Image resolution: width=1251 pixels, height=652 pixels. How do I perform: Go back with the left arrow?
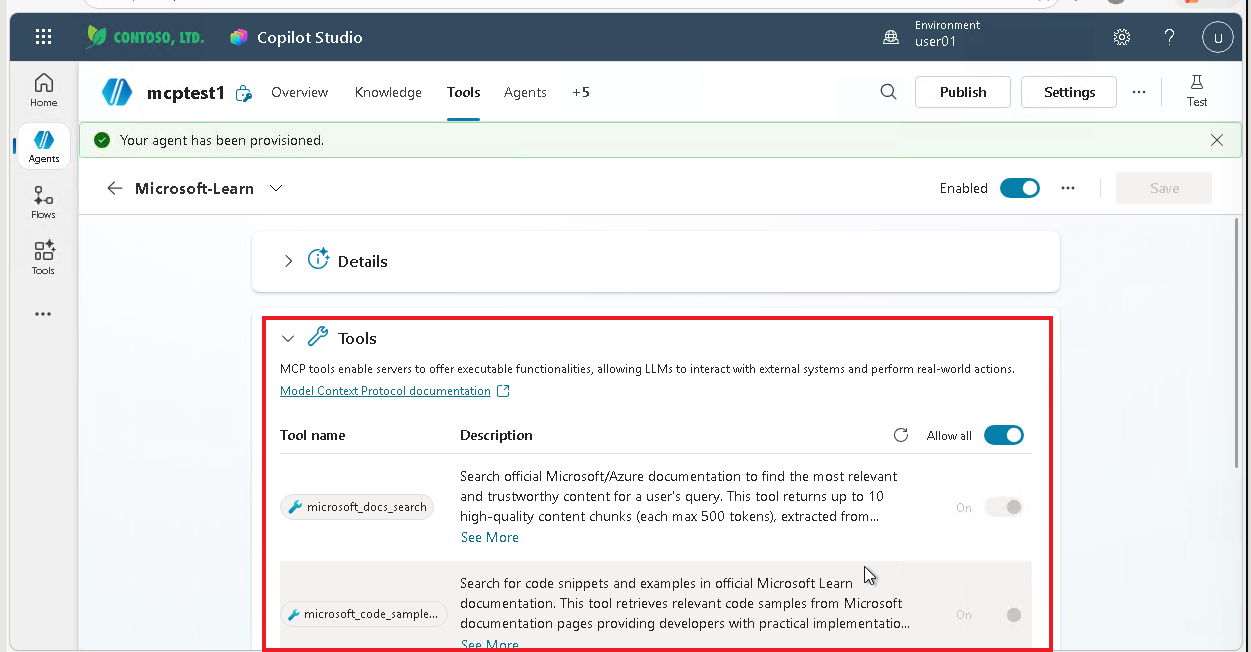(x=115, y=188)
